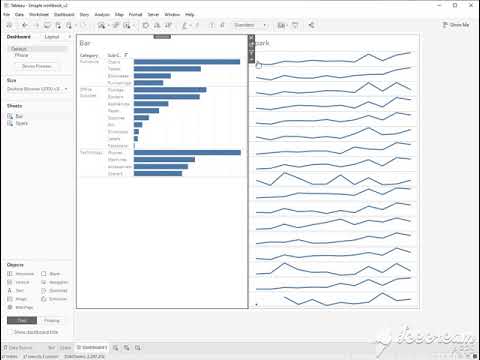Click the Undo arrow in the toolbar
The image size is (480, 360).
[25, 25]
